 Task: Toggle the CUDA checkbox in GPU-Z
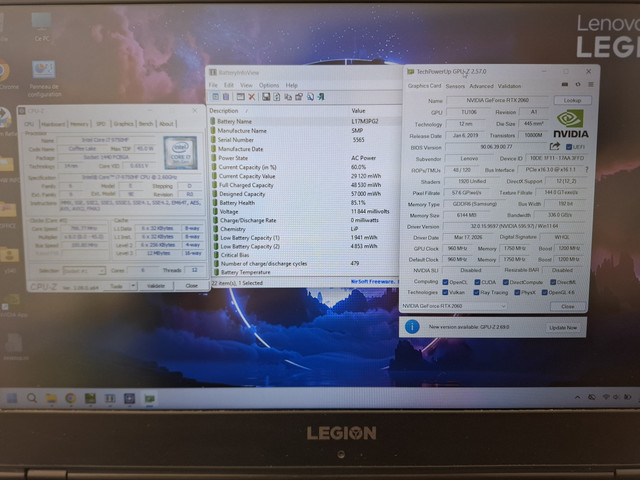[x=477, y=282]
